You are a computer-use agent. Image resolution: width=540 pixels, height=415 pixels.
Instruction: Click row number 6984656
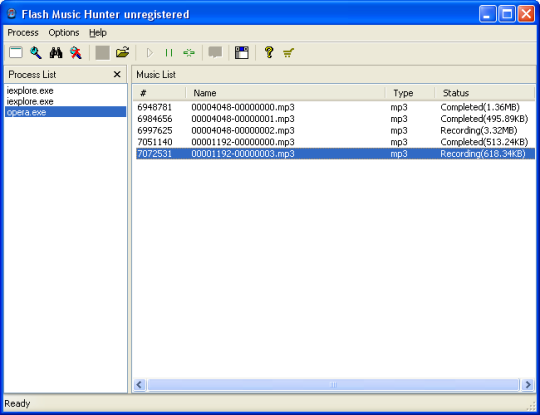[155, 119]
